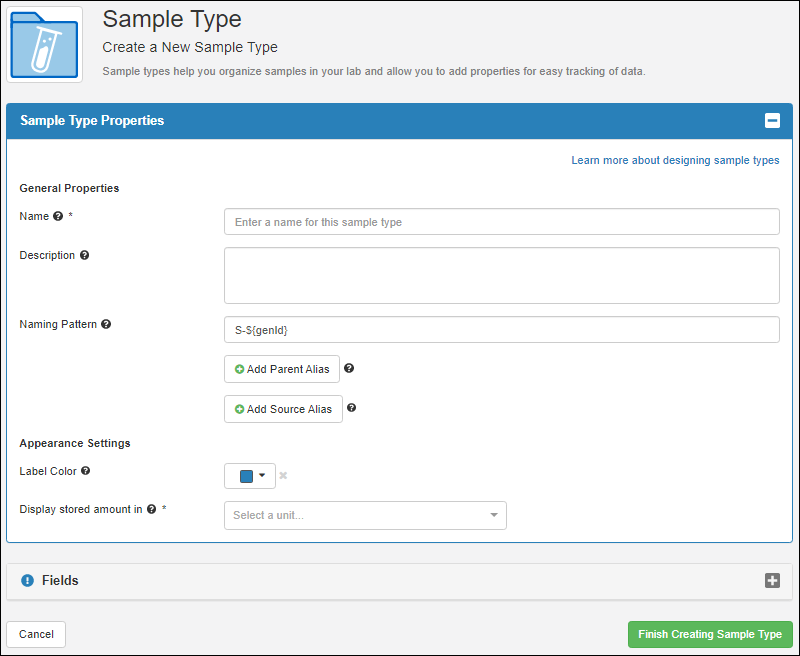
Task: Clear the label color with the x
Action: (283, 475)
